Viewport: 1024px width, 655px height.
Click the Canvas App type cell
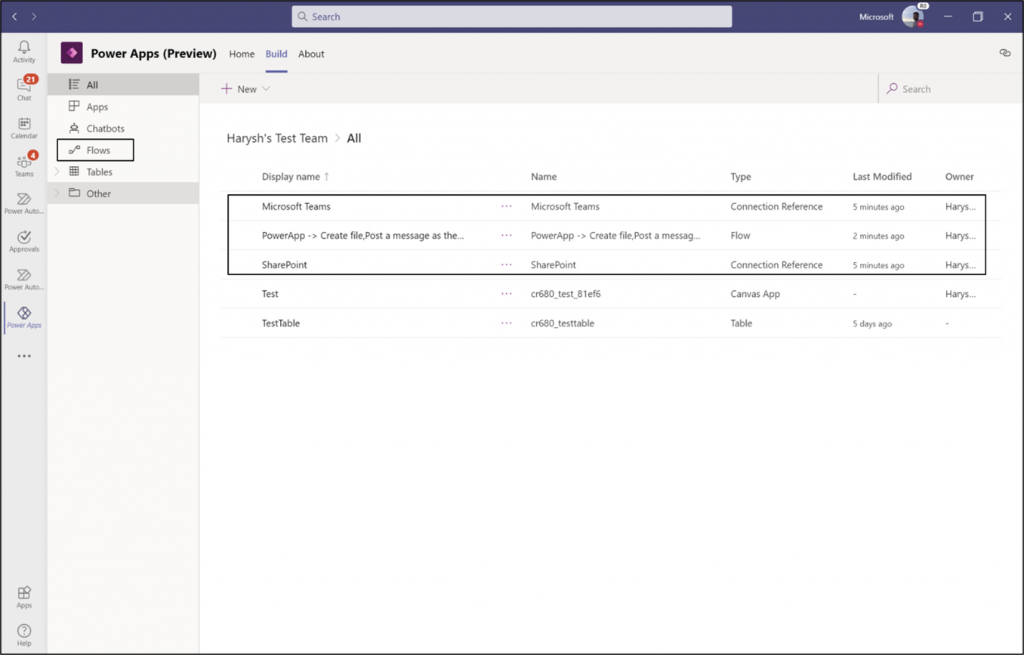[x=755, y=294]
